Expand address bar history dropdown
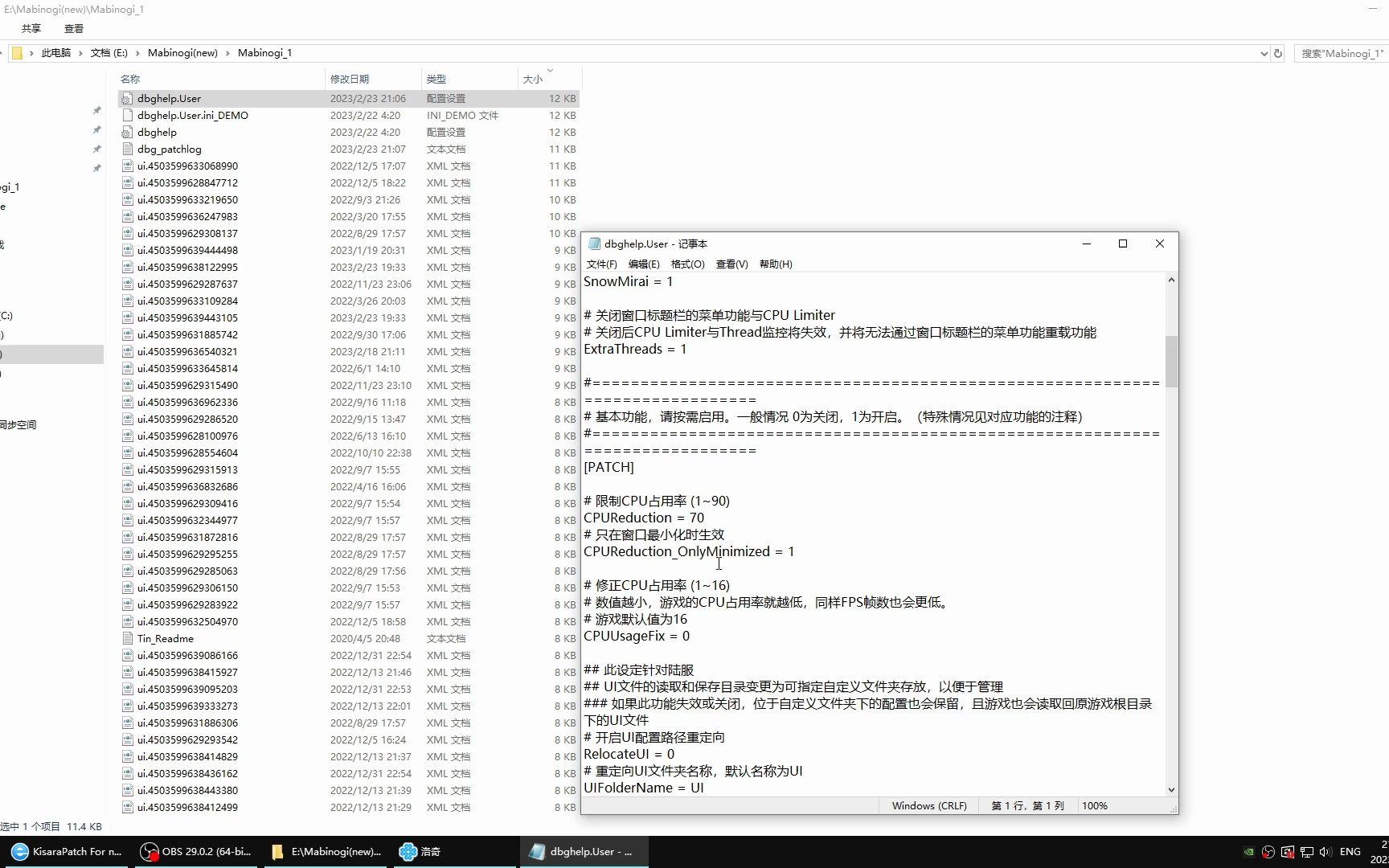 [x=1264, y=53]
